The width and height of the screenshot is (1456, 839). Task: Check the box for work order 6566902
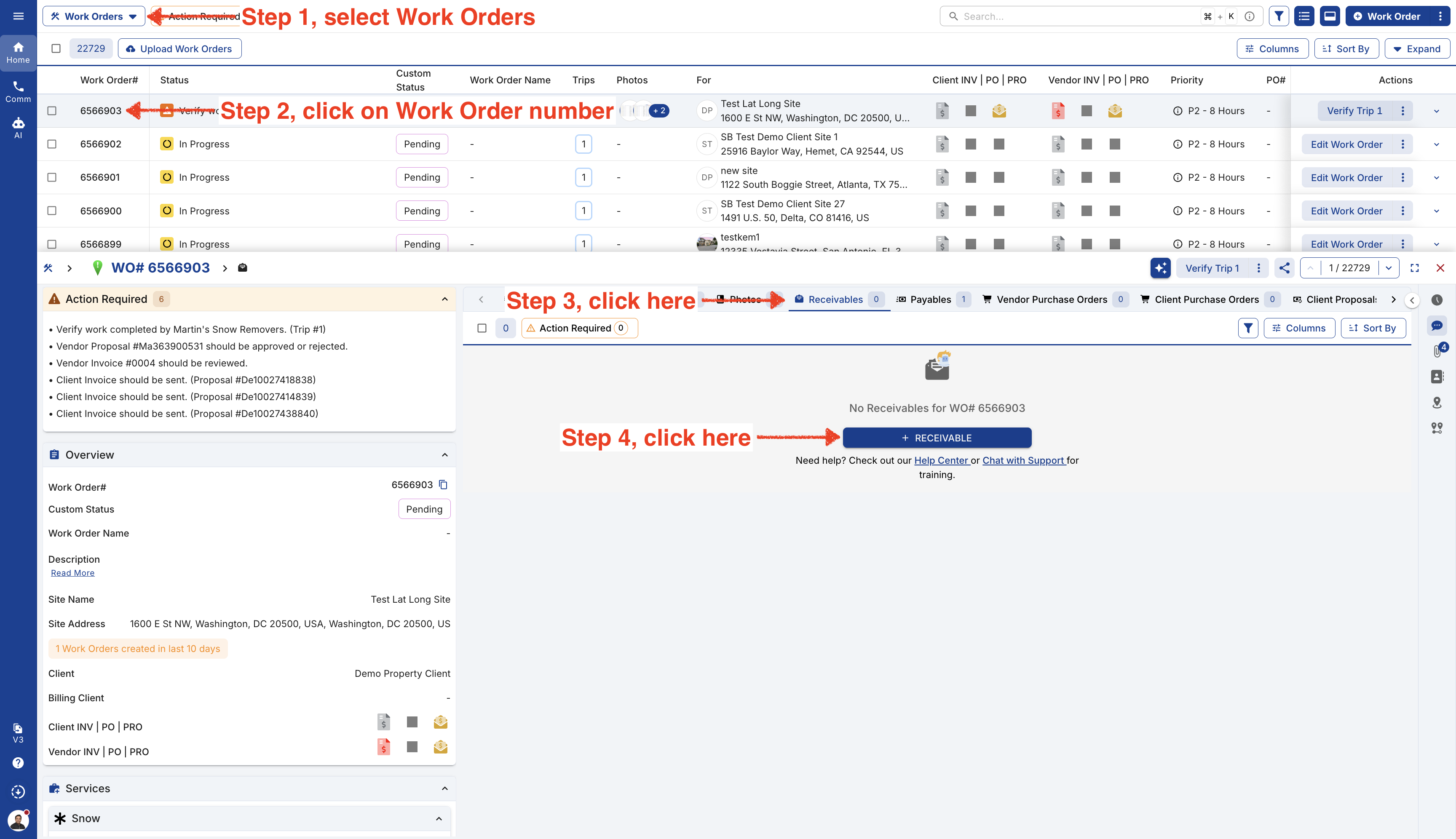52,144
